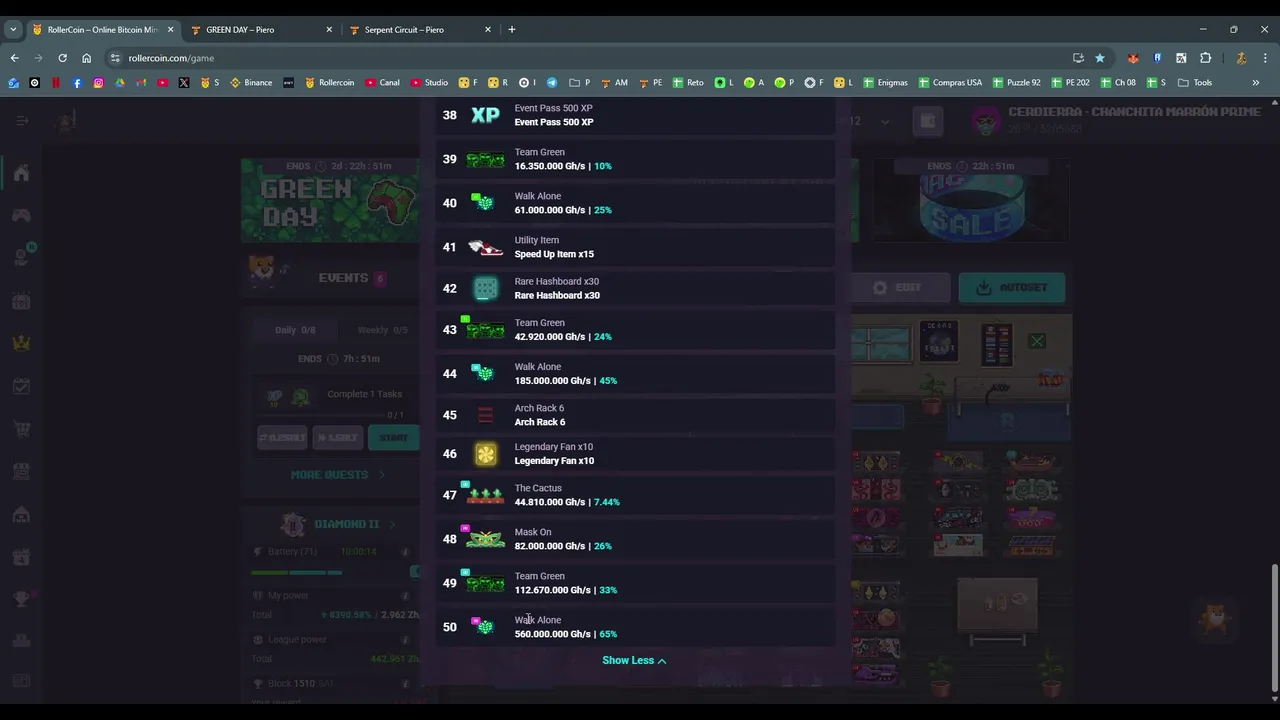Go back with the browser back arrow
This screenshot has height=720, width=1280.
click(x=14, y=58)
